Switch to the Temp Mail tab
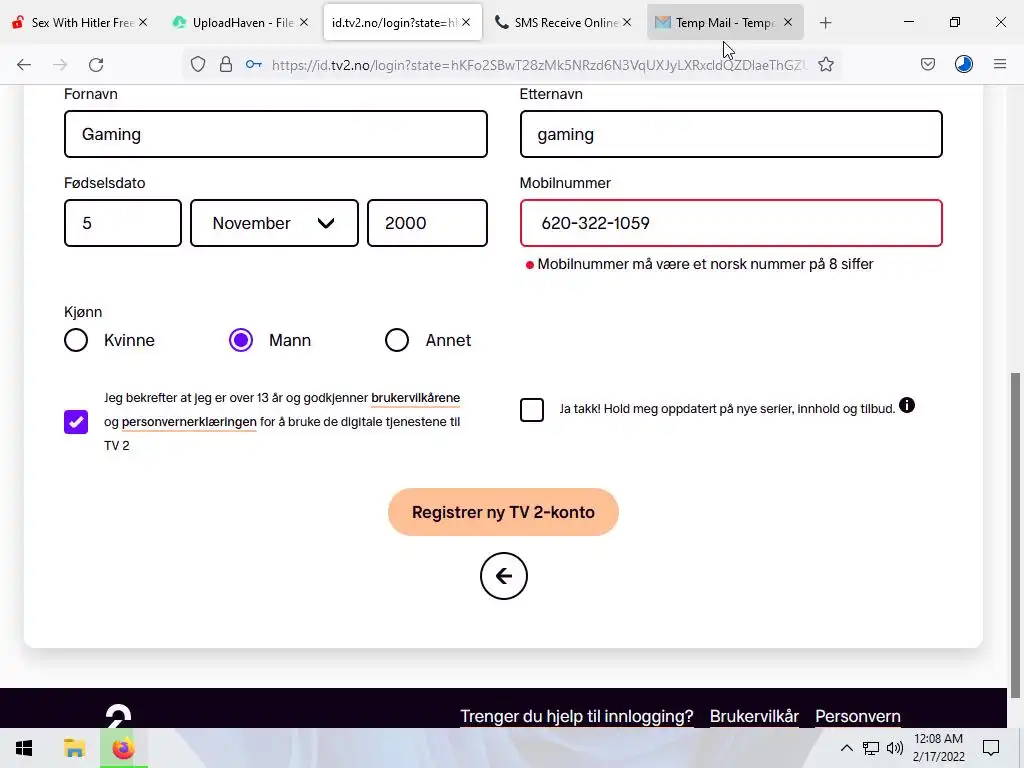 pos(725,23)
